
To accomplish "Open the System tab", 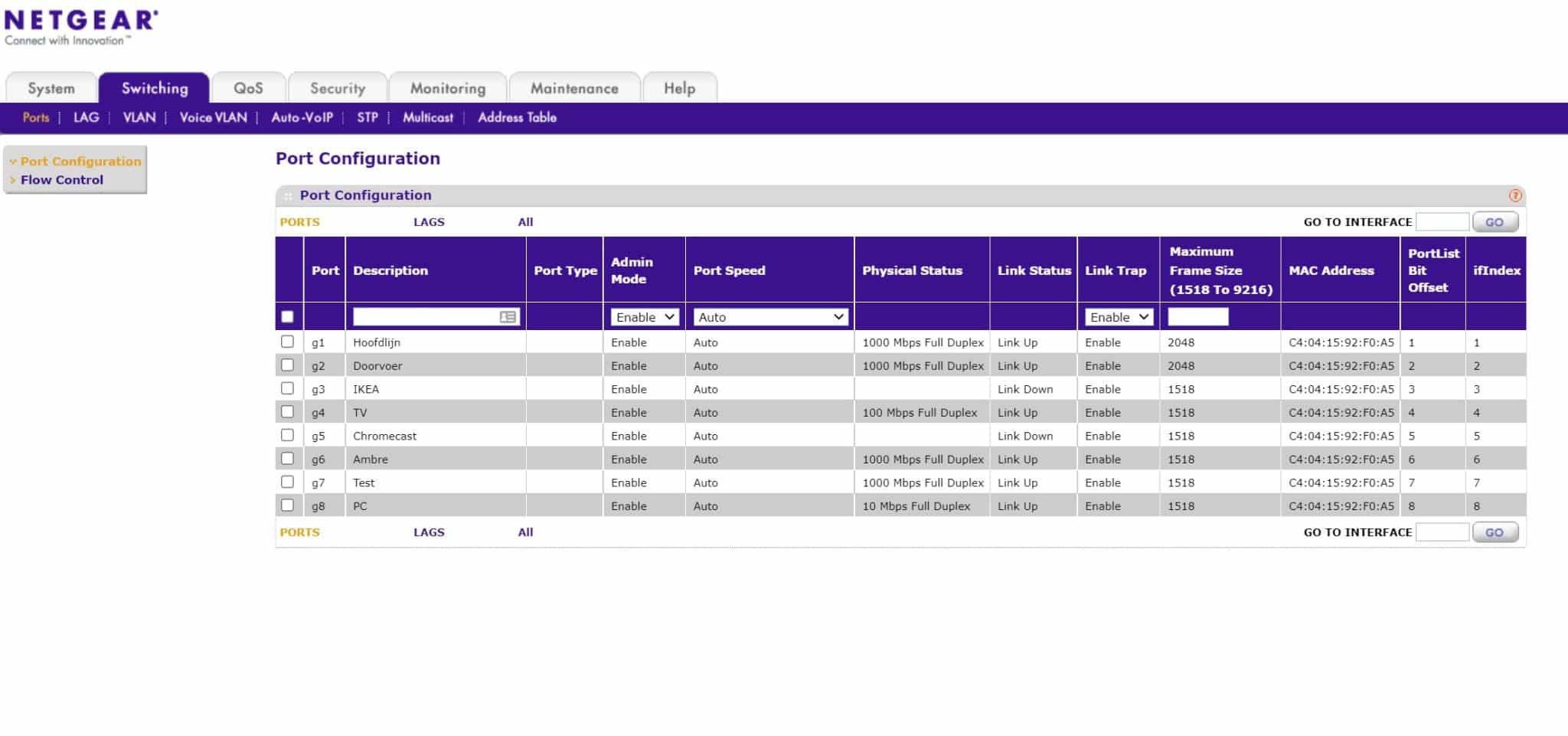I will pos(51,88).
